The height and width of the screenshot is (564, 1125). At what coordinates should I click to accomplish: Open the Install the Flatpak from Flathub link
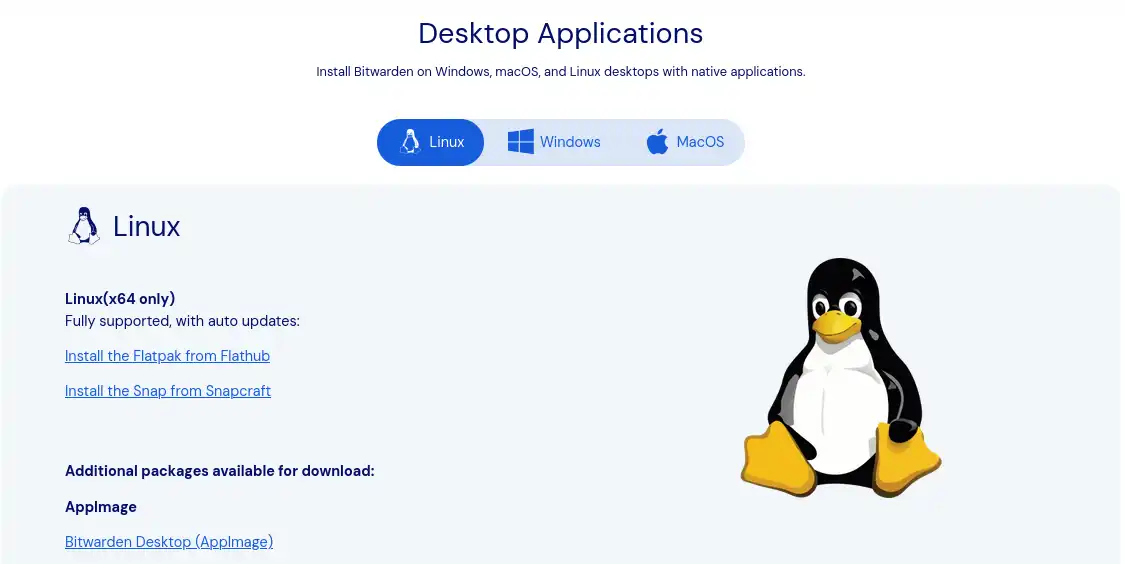pos(167,356)
